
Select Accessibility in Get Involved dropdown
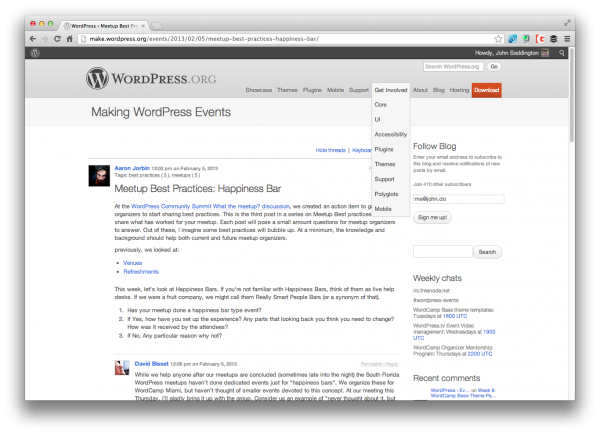coord(391,134)
